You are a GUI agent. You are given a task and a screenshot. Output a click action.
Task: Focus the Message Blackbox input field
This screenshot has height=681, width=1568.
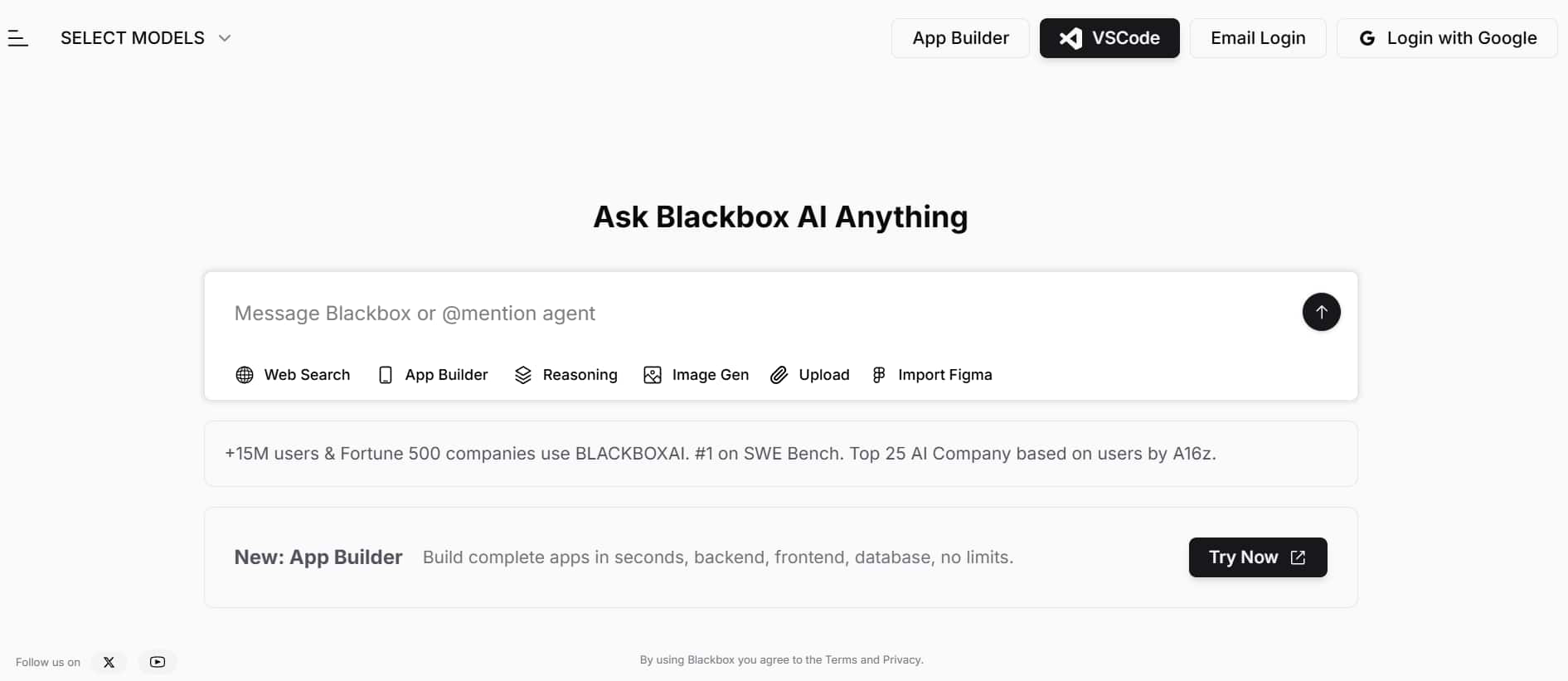click(x=759, y=314)
